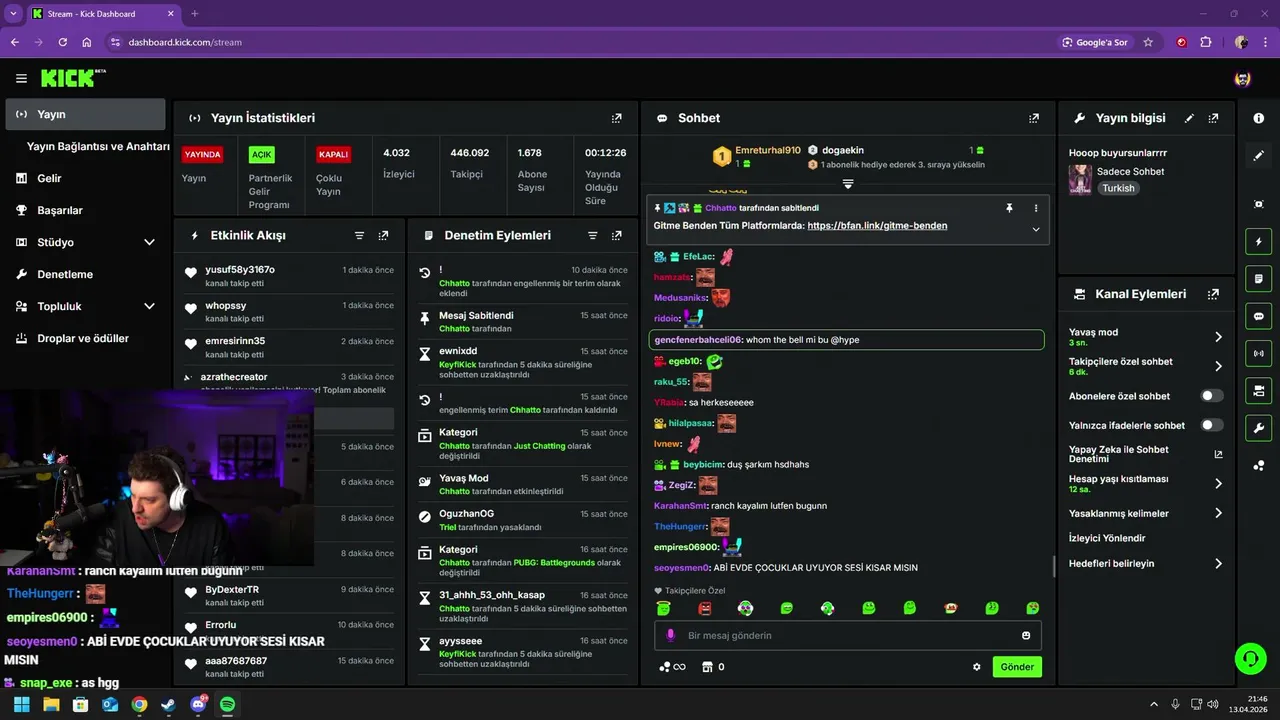The width and height of the screenshot is (1280, 720).
Task: Open the browser address bar showing dashboard.kick.com/stream
Action: [580, 42]
